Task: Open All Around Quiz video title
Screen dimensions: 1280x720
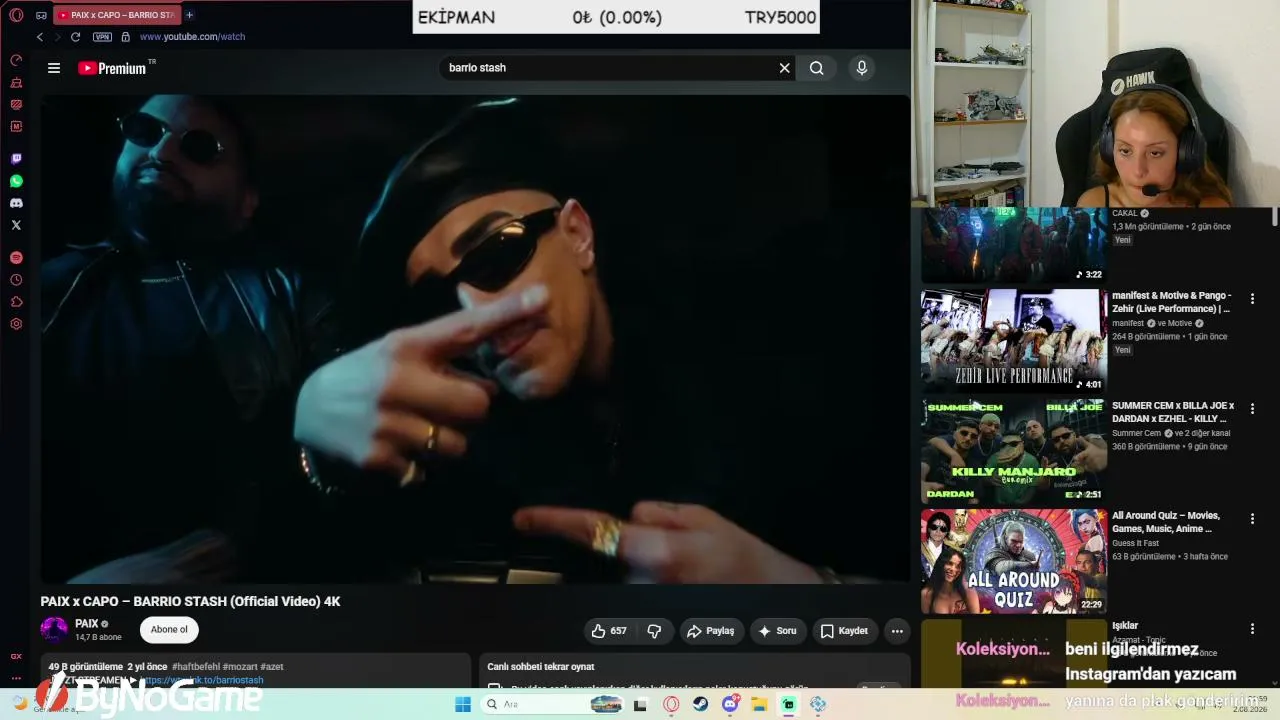Action: (1166, 522)
